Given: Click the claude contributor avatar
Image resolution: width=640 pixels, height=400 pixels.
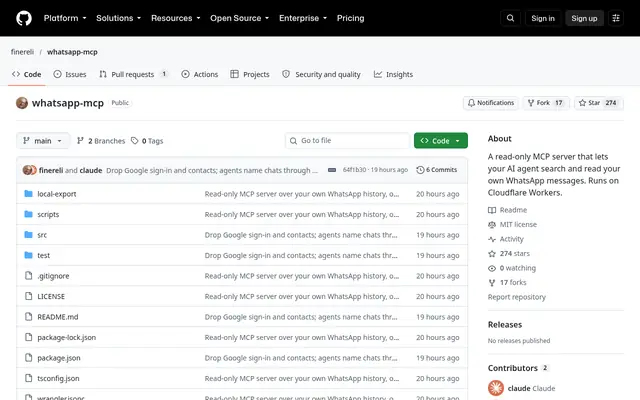Looking at the screenshot, I should (x=496, y=388).
